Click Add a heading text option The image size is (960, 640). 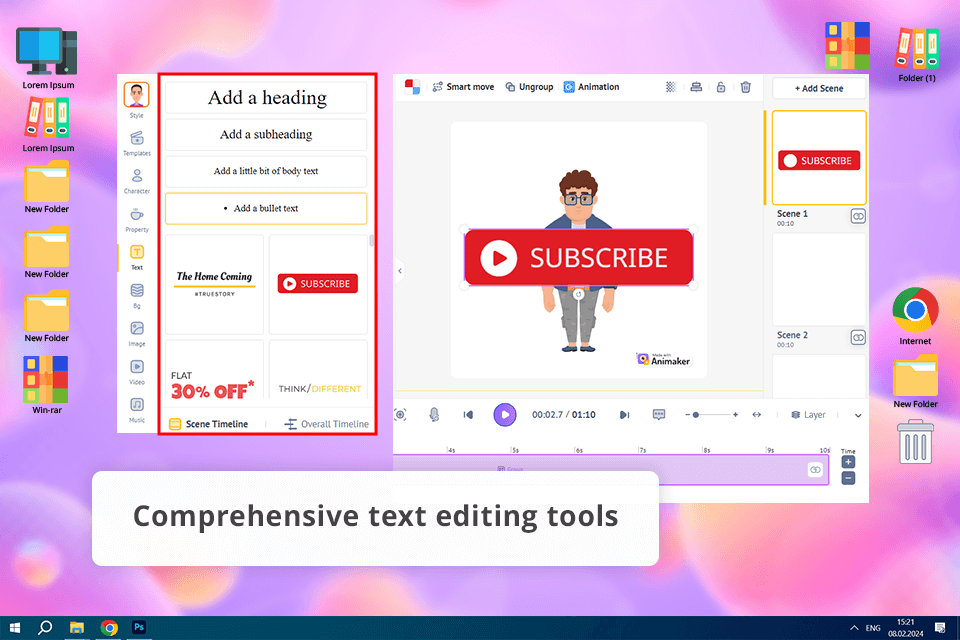point(266,97)
